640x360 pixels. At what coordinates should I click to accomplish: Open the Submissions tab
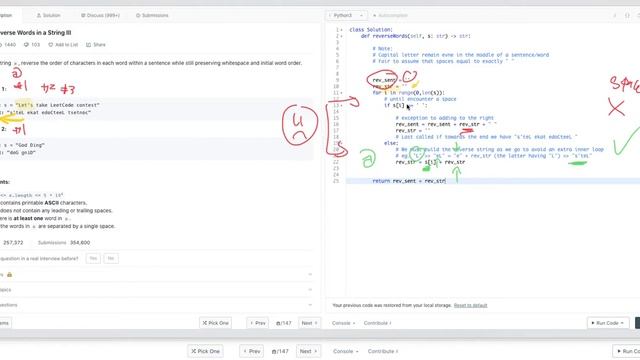[x=152, y=15]
